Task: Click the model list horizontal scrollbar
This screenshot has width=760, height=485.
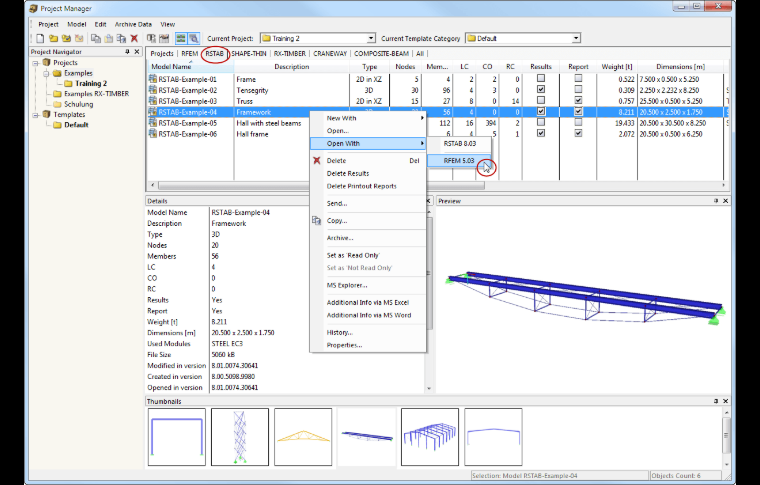Action: [x=321, y=185]
